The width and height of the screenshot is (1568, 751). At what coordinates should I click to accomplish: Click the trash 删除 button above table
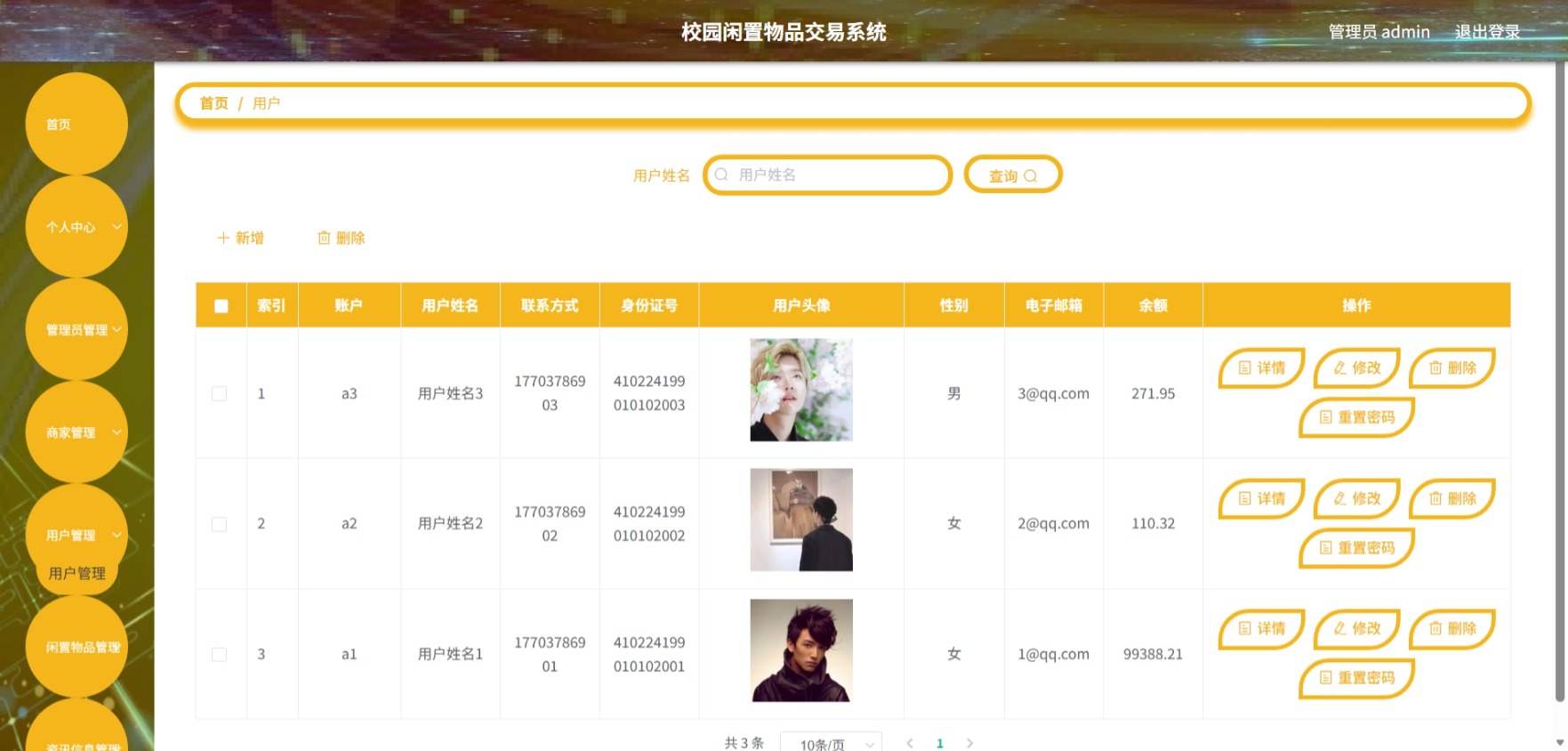coord(342,238)
